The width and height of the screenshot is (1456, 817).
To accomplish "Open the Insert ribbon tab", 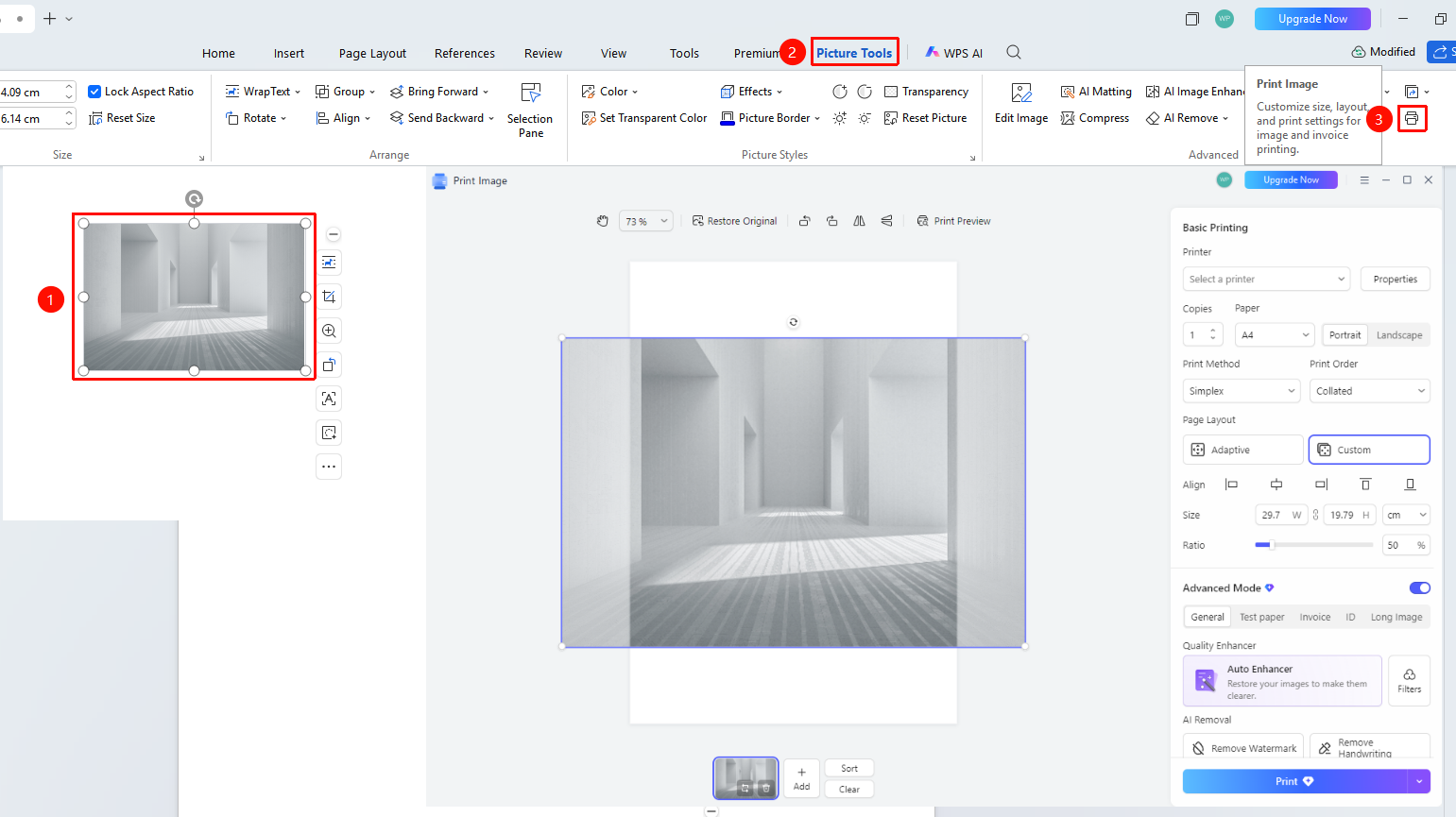I will click(x=289, y=53).
